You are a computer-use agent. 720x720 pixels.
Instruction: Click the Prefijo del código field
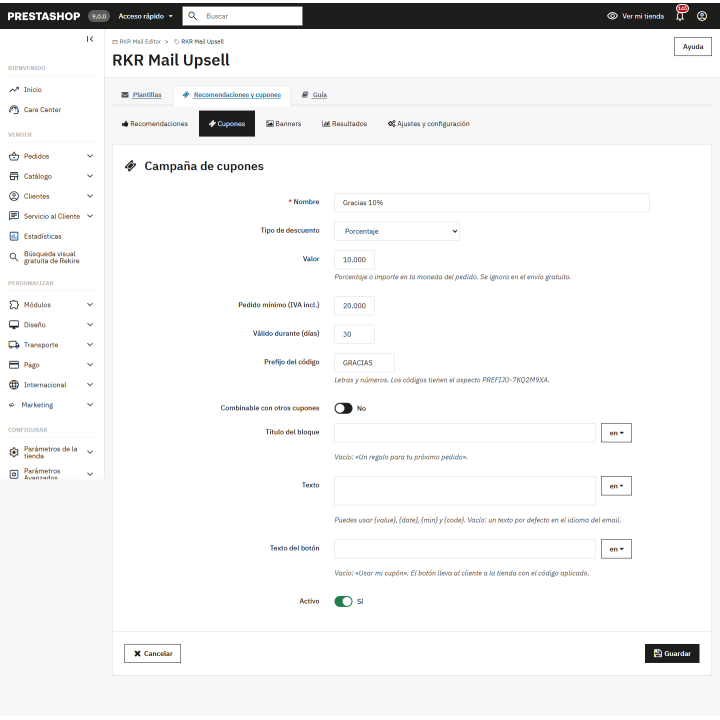[x=364, y=363]
